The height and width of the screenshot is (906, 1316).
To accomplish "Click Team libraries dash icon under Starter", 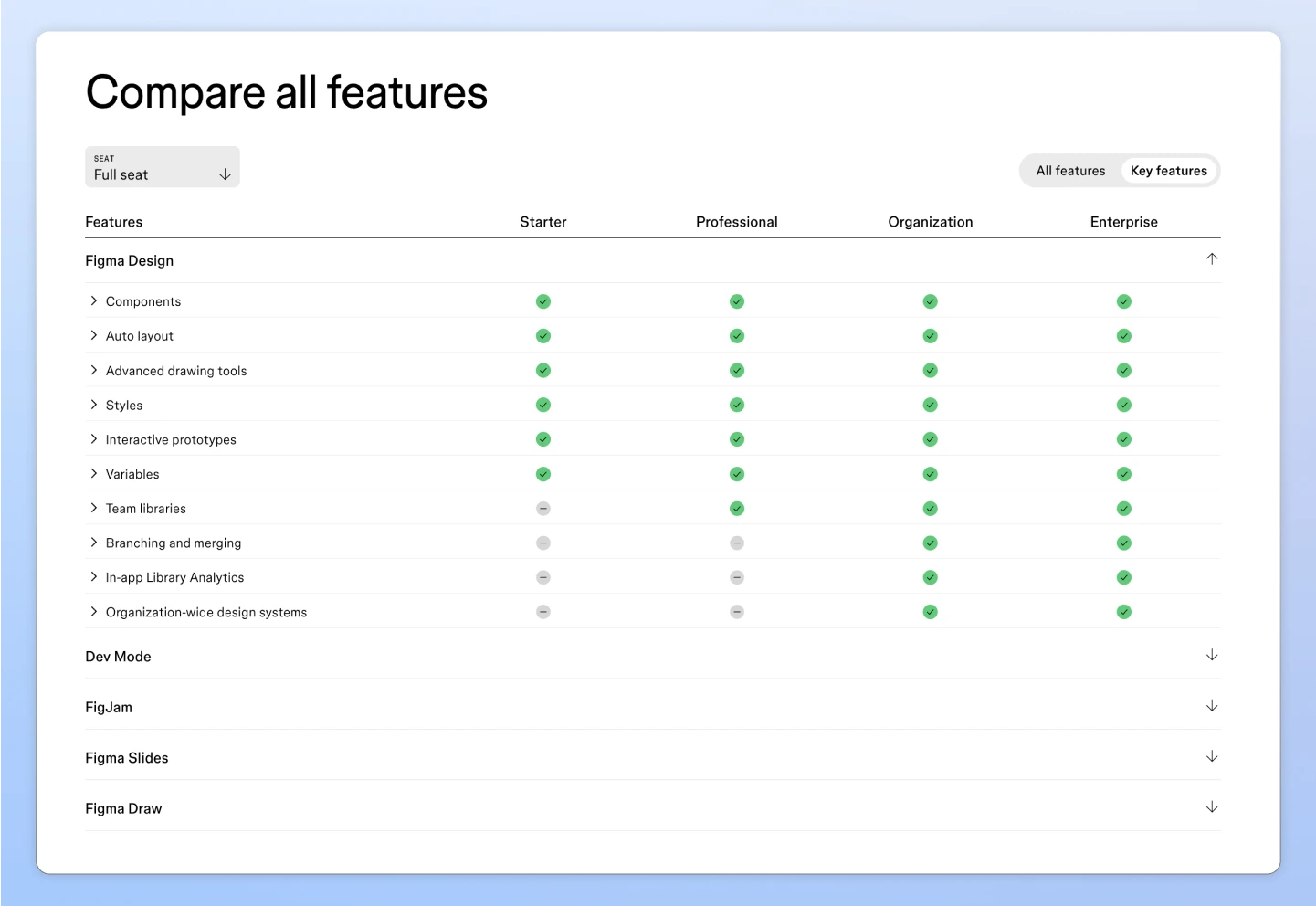I will pyautogui.click(x=543, y=509).
